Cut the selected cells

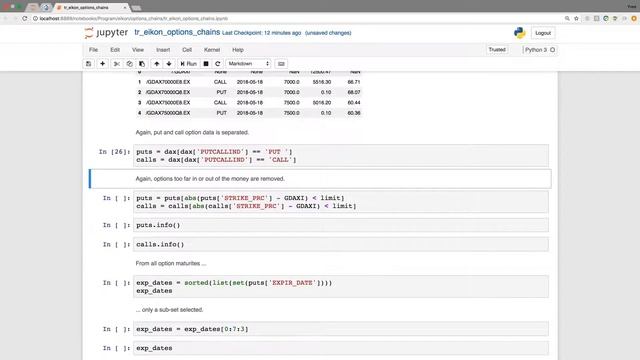point(117,64)
